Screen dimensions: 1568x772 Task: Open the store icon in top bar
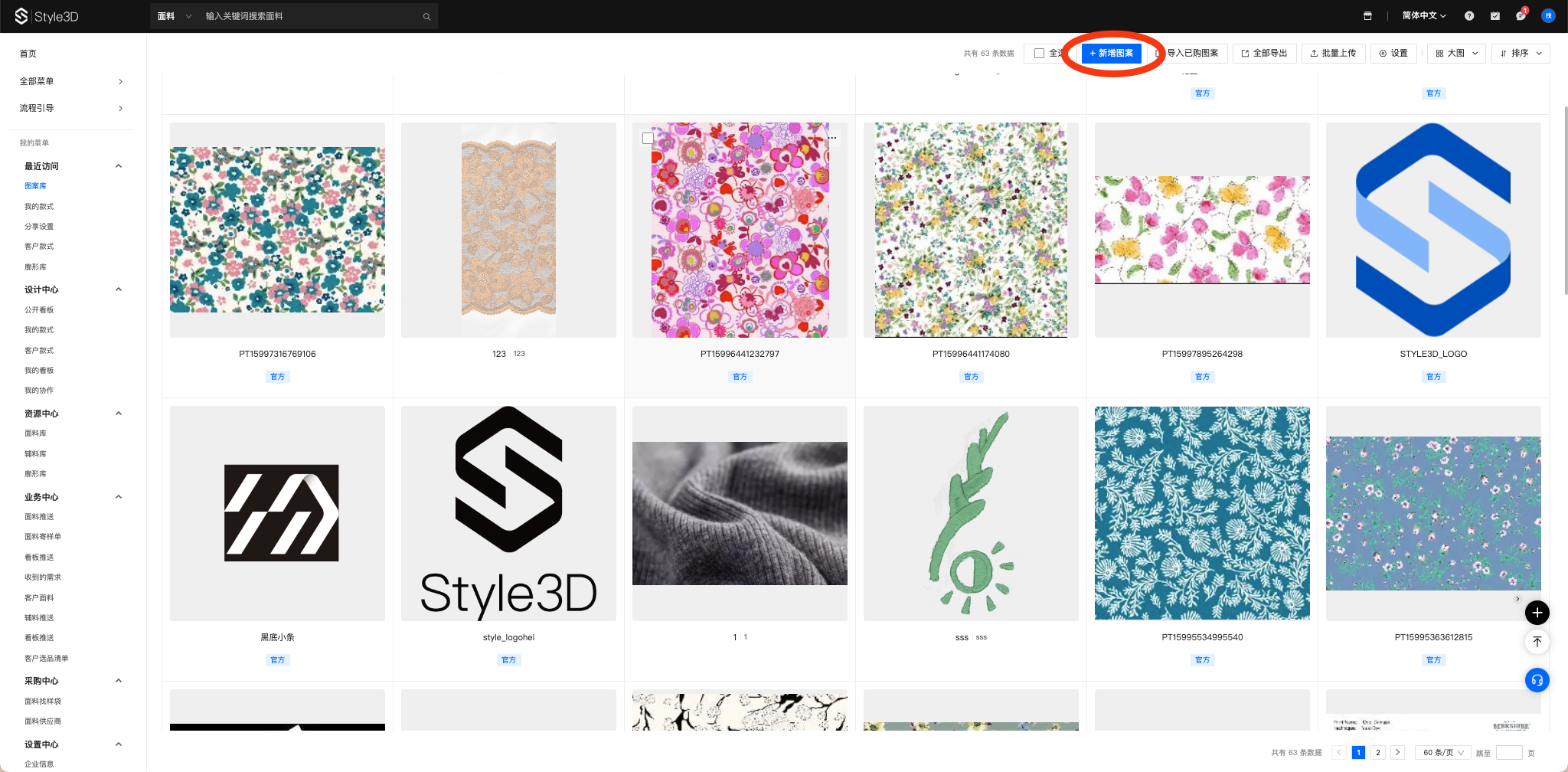pyautogui.click(x=1367, y=15)
